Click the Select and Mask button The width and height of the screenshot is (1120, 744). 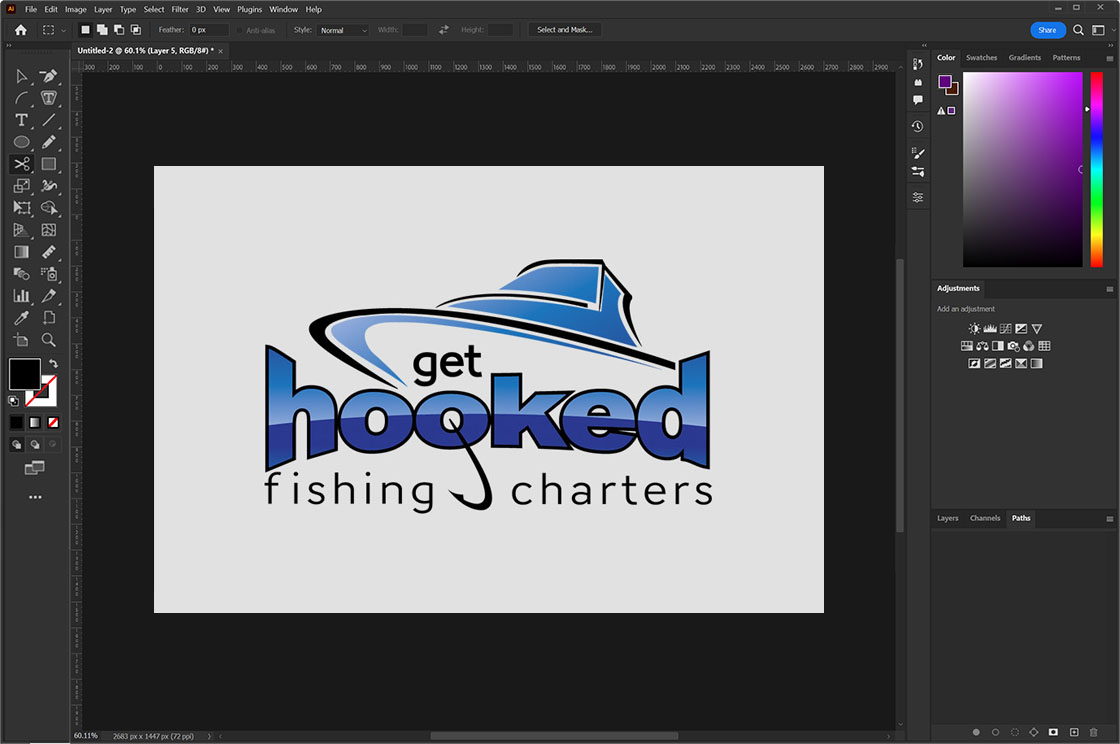[564, 30]
